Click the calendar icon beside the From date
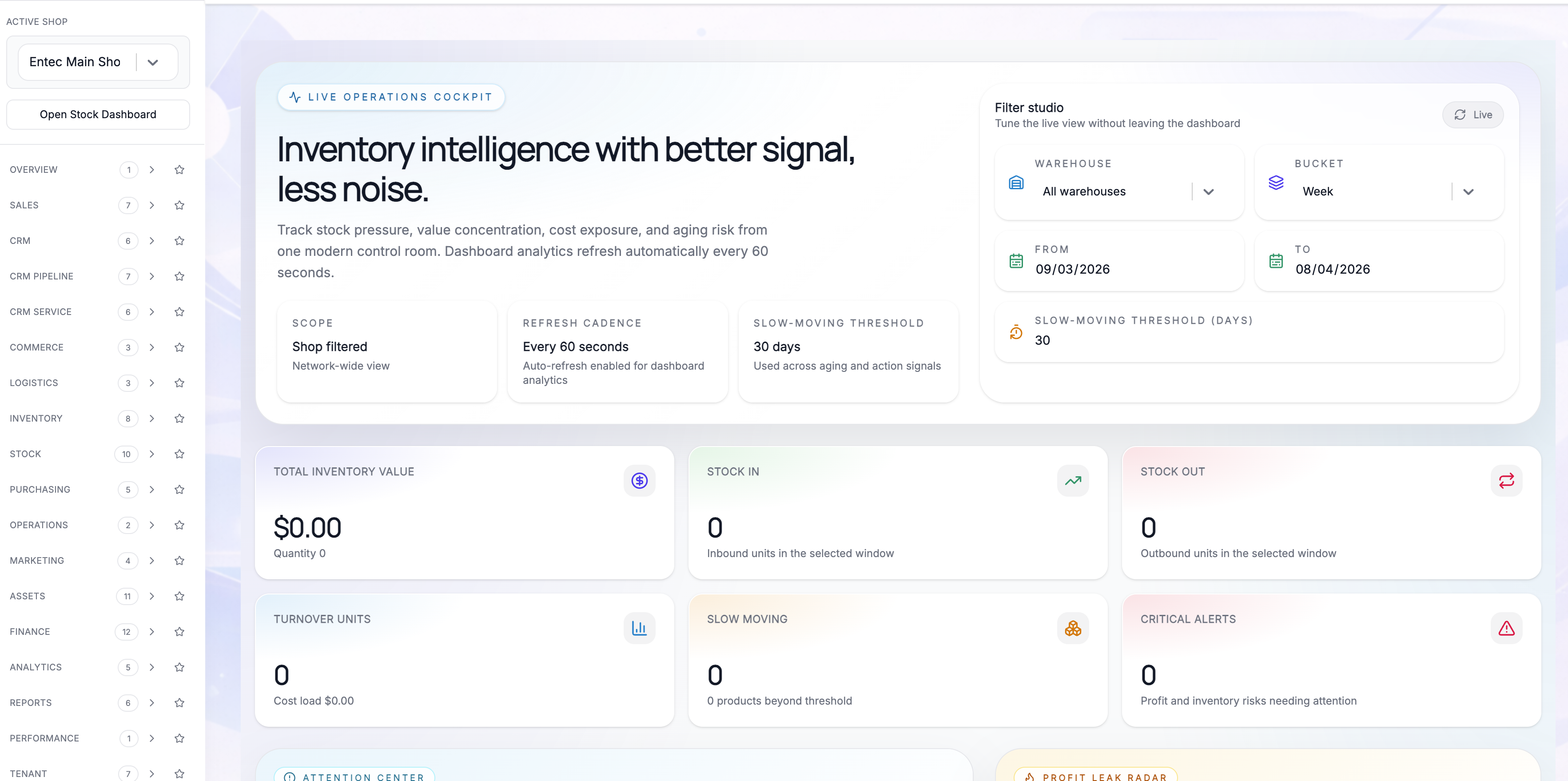The height and width of the screenshot is (781, 1568). (1015, 260)
